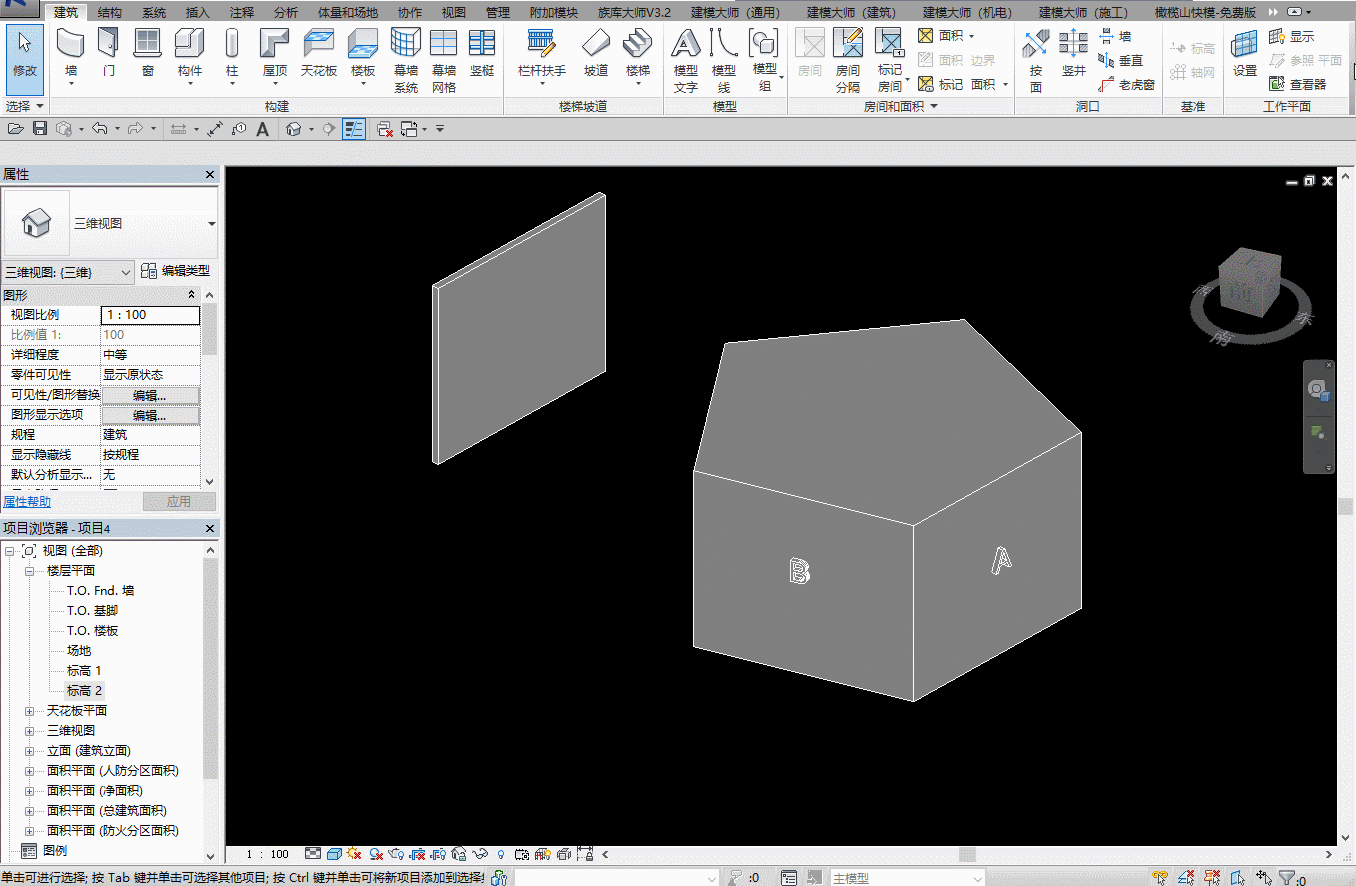Open the 视图 ribbon tab
The height and width of the screenshot is (886, 1356).
454,13
